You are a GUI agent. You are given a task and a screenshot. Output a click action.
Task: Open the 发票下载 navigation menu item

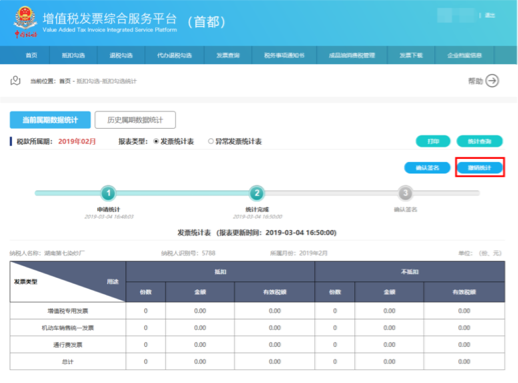point(411,55)
